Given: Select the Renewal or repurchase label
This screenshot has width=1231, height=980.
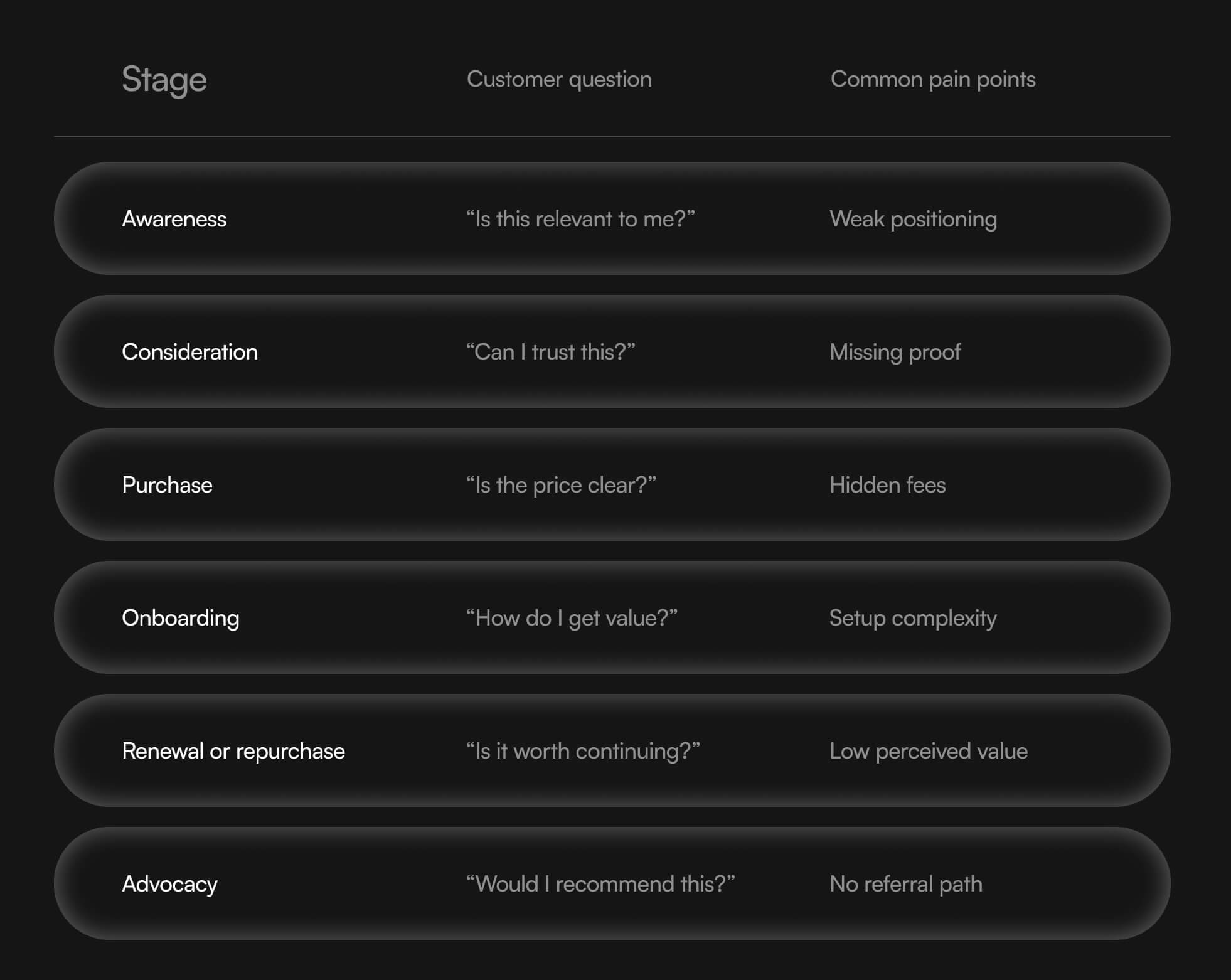Looking at the screenshot, I should [x=233, y=752].
